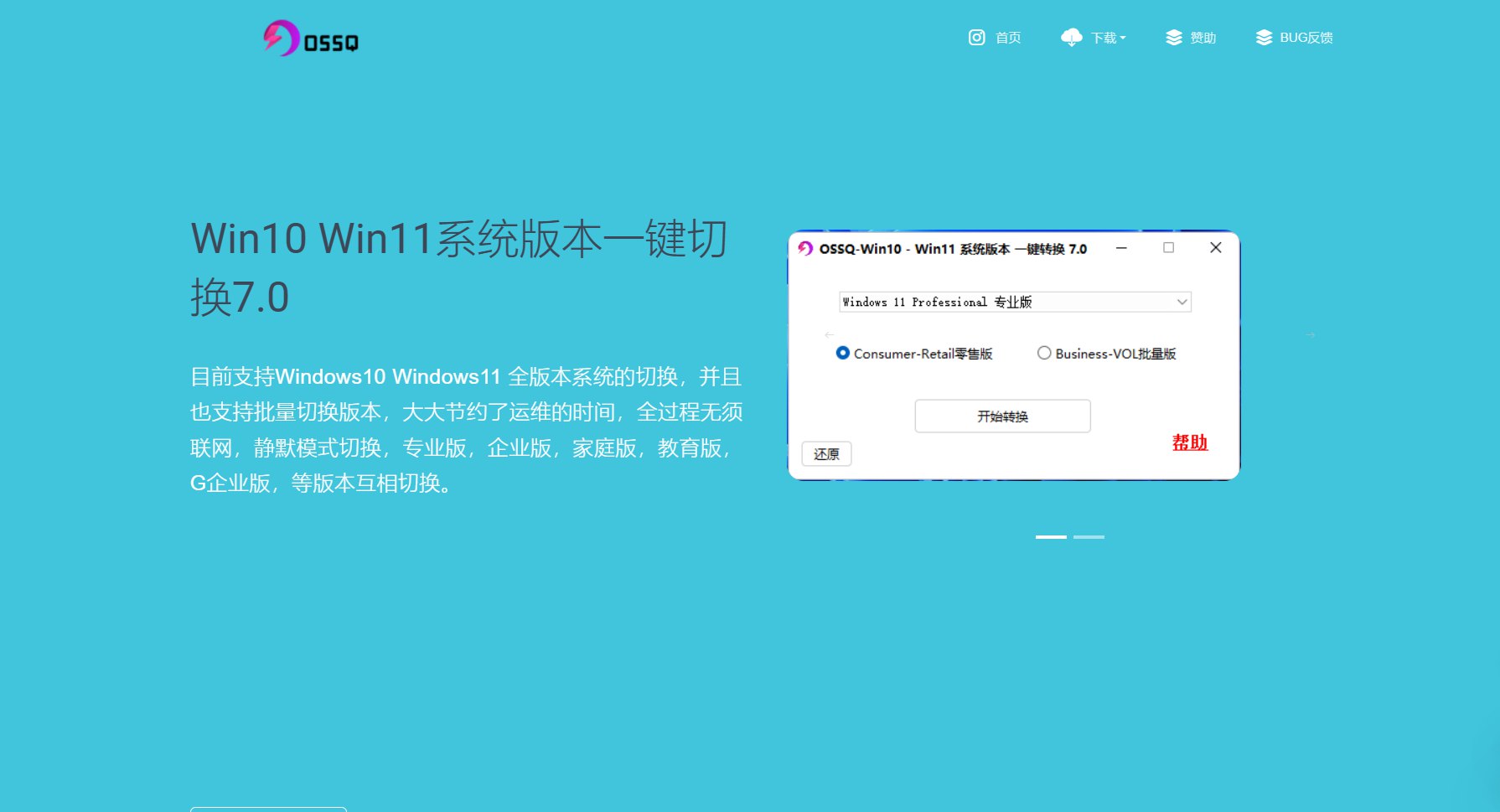Screen dimensions: 1500x812
Task: Click the paragraph starting 目前支持Windows10
Action: (x=467, y=430)
